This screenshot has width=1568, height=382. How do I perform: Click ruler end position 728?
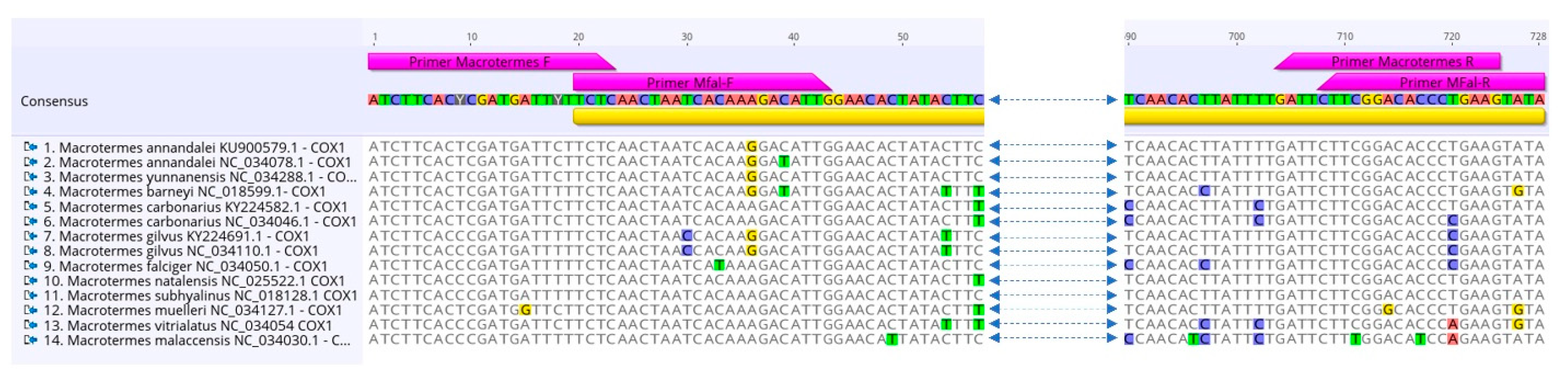tap(1538, 37)
